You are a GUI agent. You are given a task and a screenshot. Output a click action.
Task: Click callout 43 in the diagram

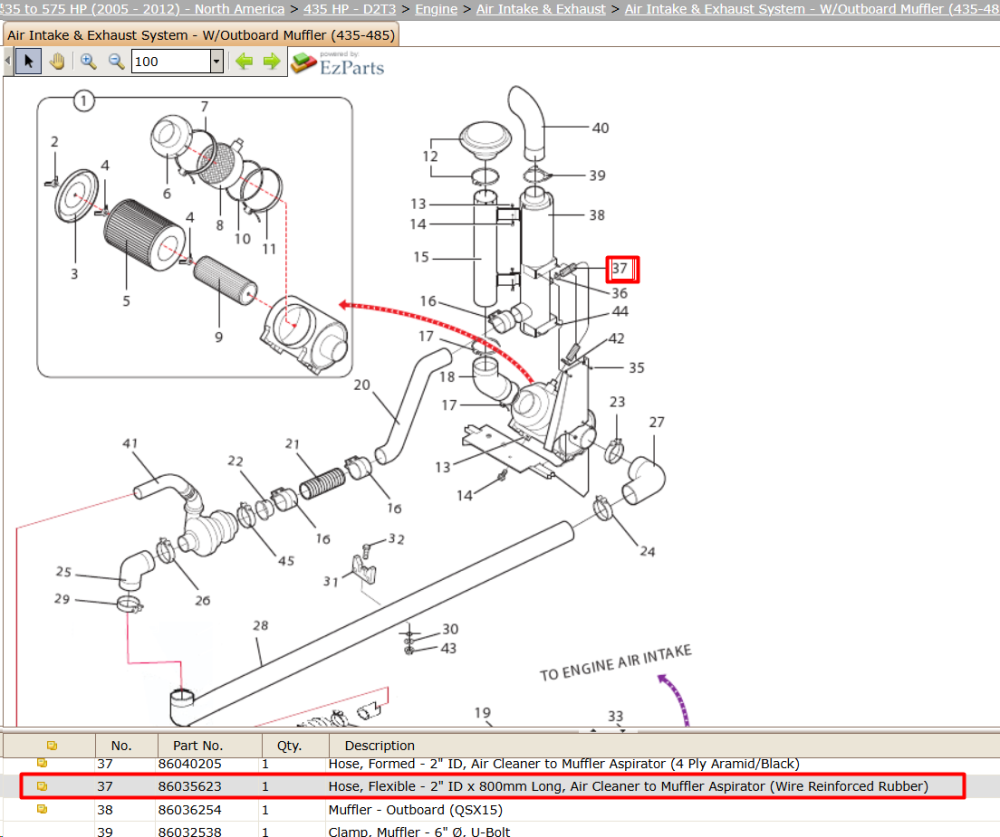coord(448,648)
